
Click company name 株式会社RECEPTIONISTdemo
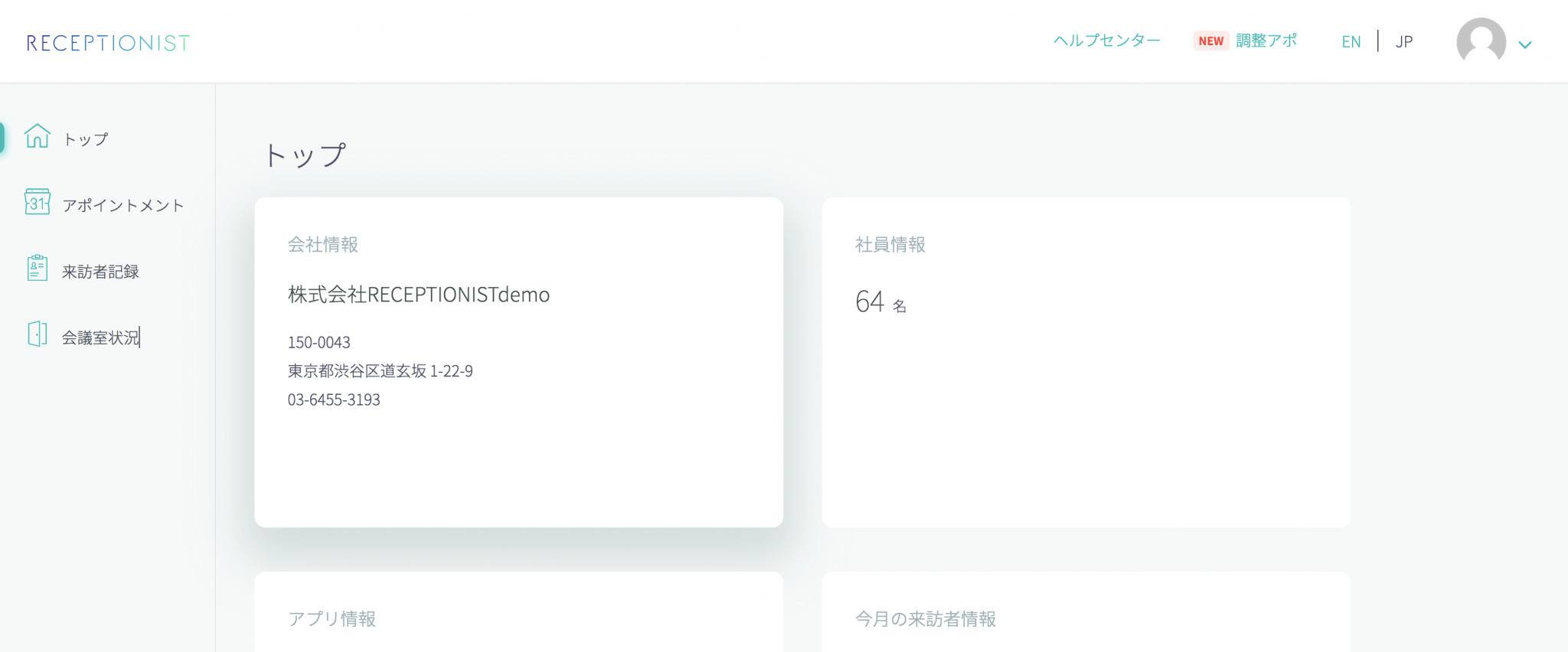click(419, 295)
